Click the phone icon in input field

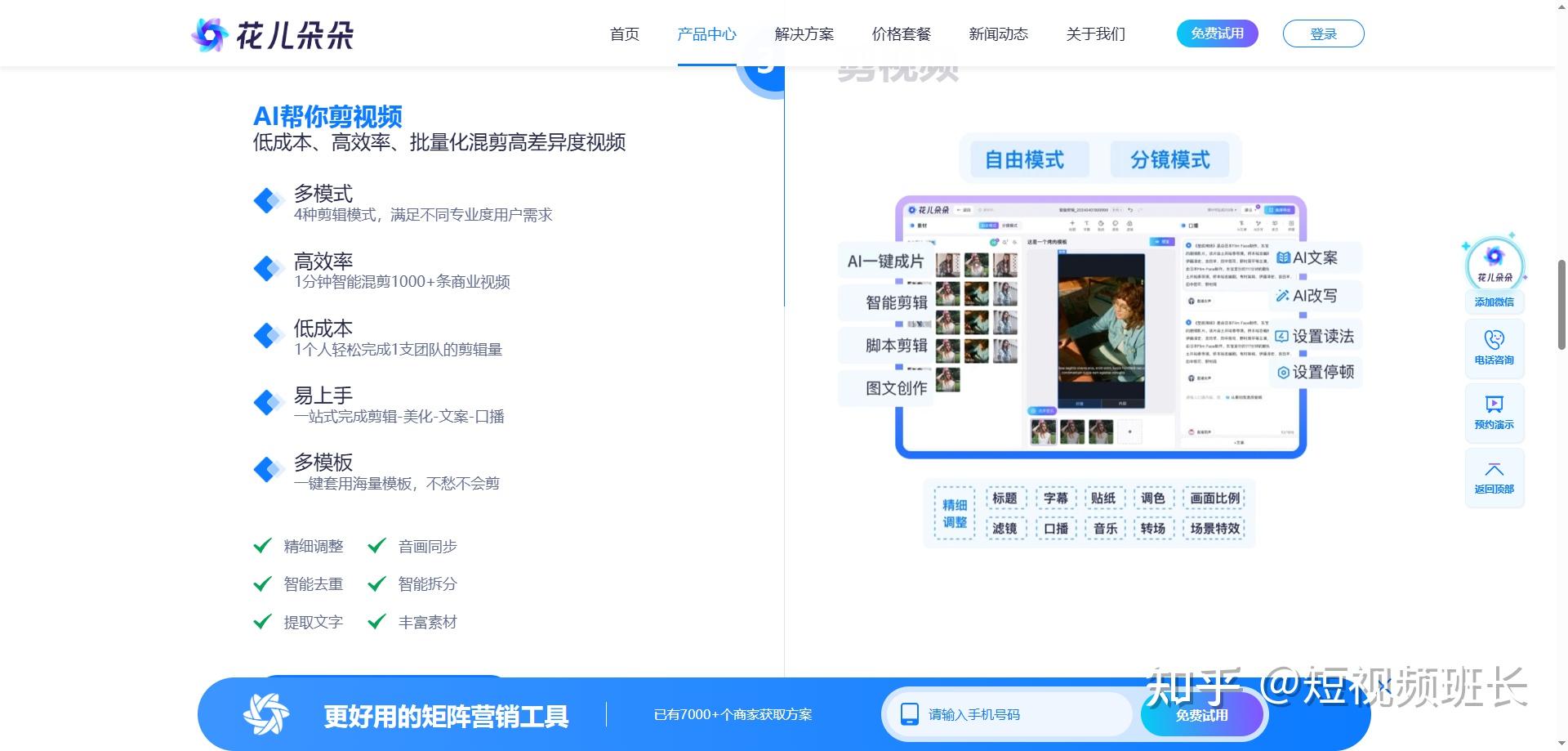(909, 714)
